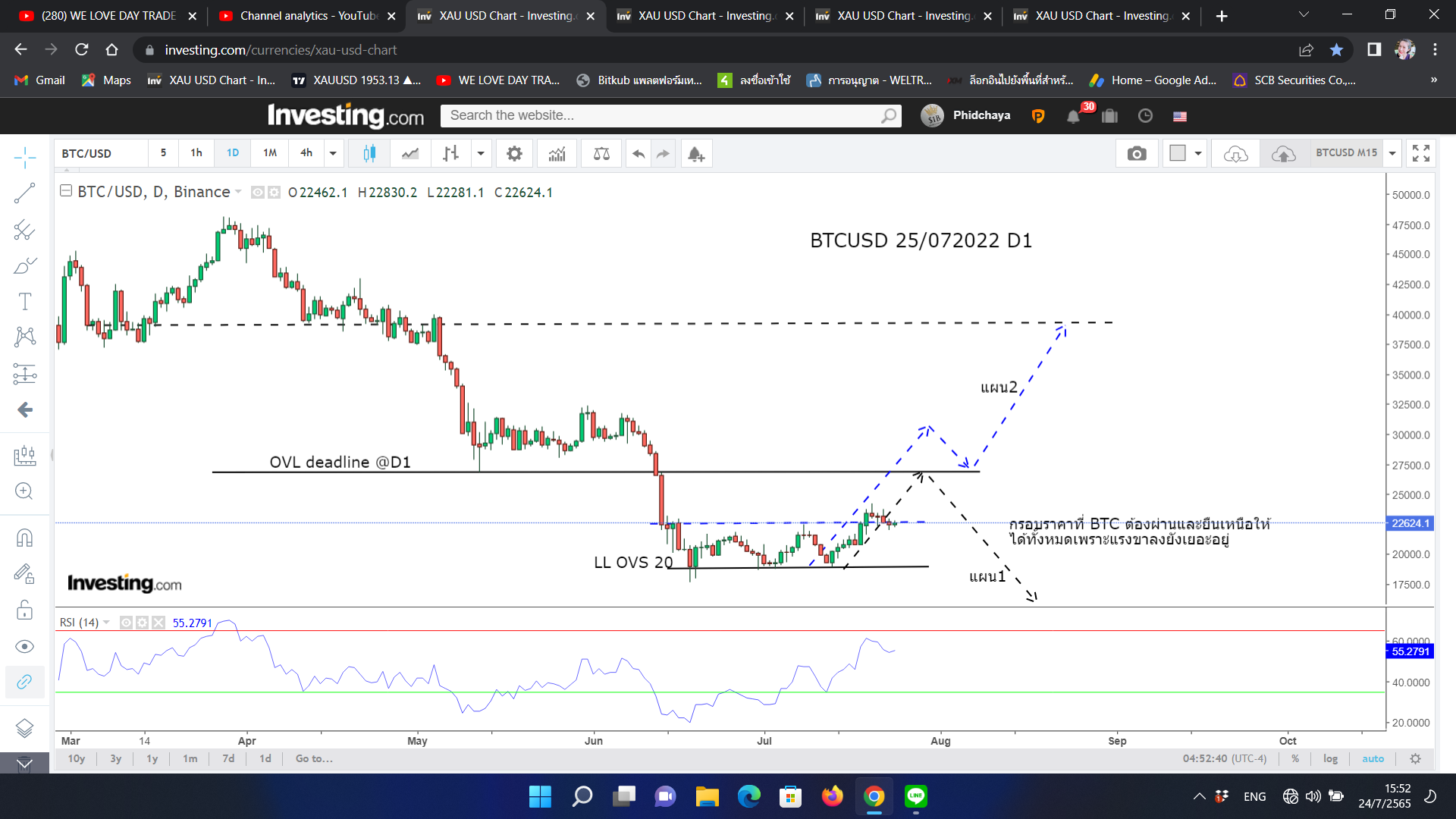Screen dimensions: 1456x819
Task: Select the 4h interval
Action: pos(306,153)
